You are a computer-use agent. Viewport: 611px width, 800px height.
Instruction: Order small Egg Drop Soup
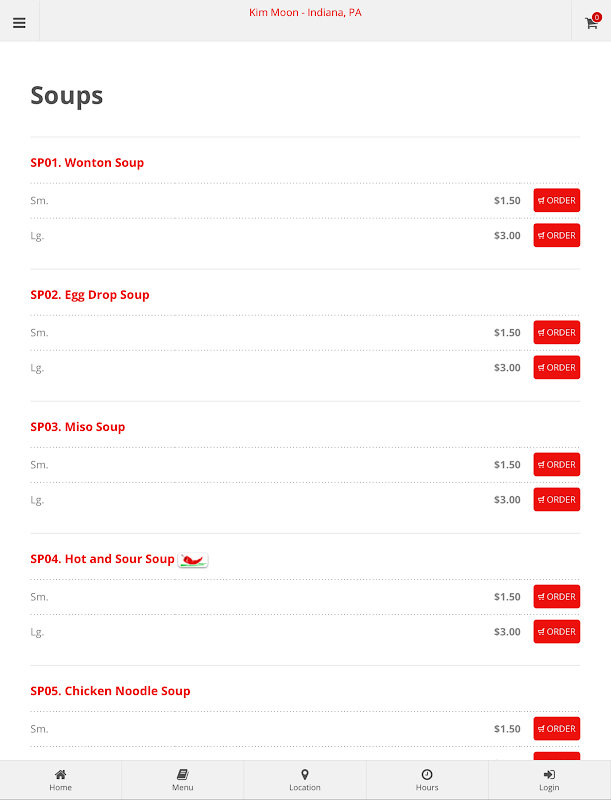click(556, 333)
